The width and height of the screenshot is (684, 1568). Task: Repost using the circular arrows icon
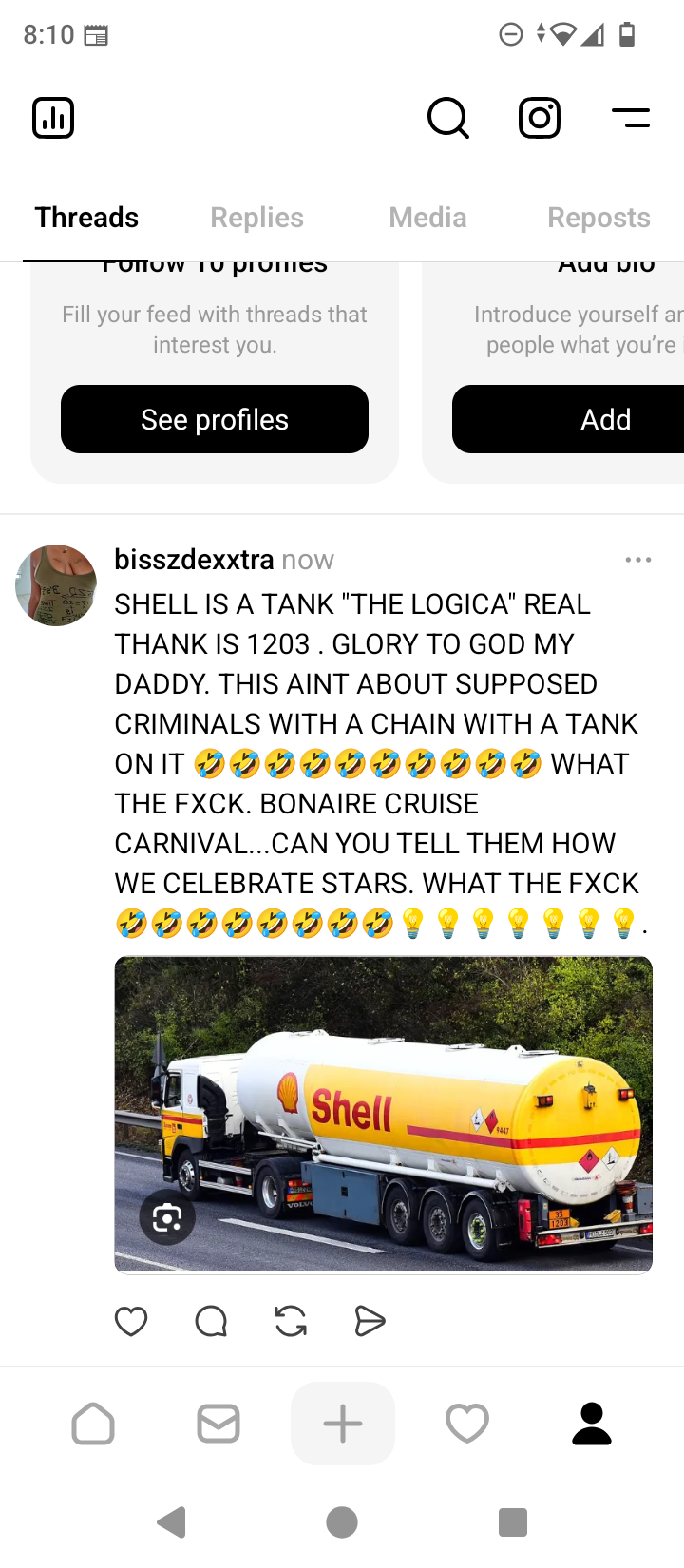pos(291,1321)
